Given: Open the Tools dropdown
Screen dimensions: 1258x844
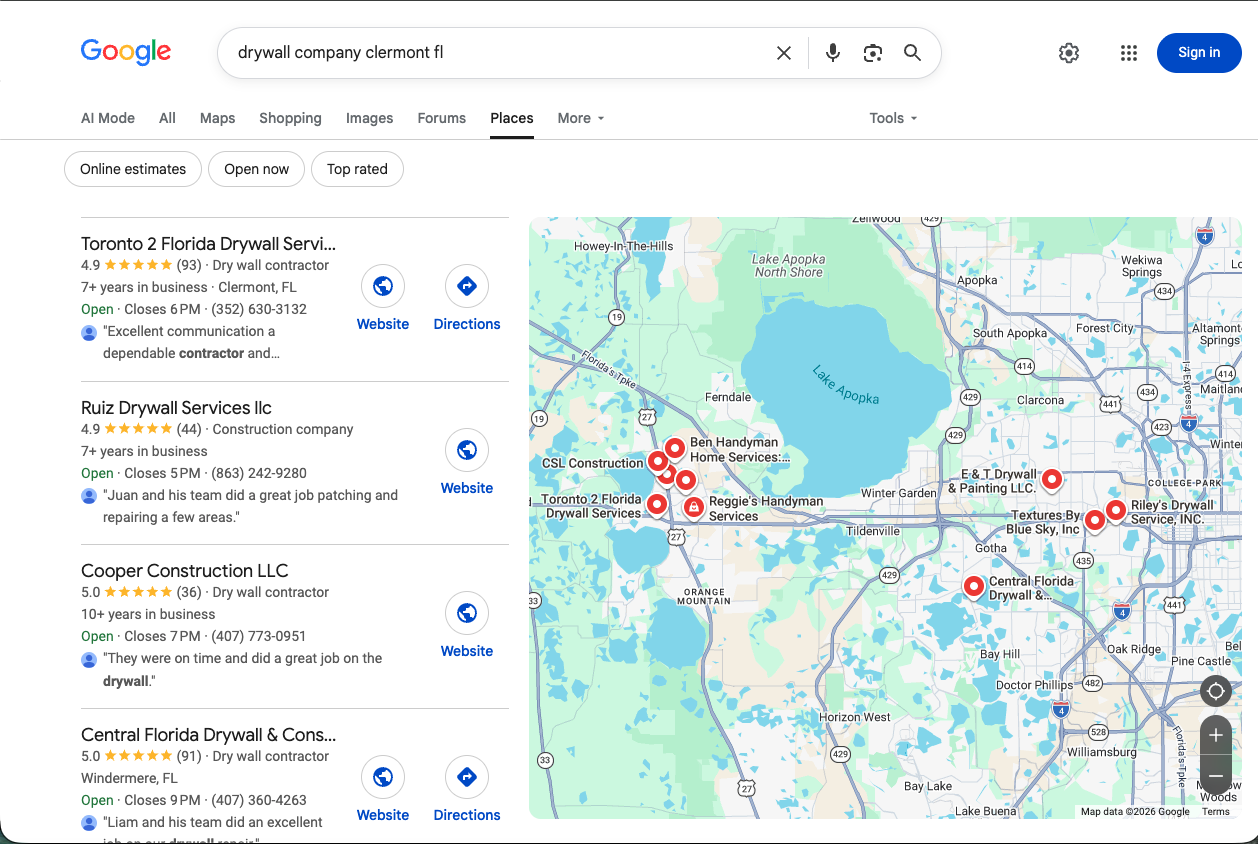Looking at the screenshot, I should (893, 118).
